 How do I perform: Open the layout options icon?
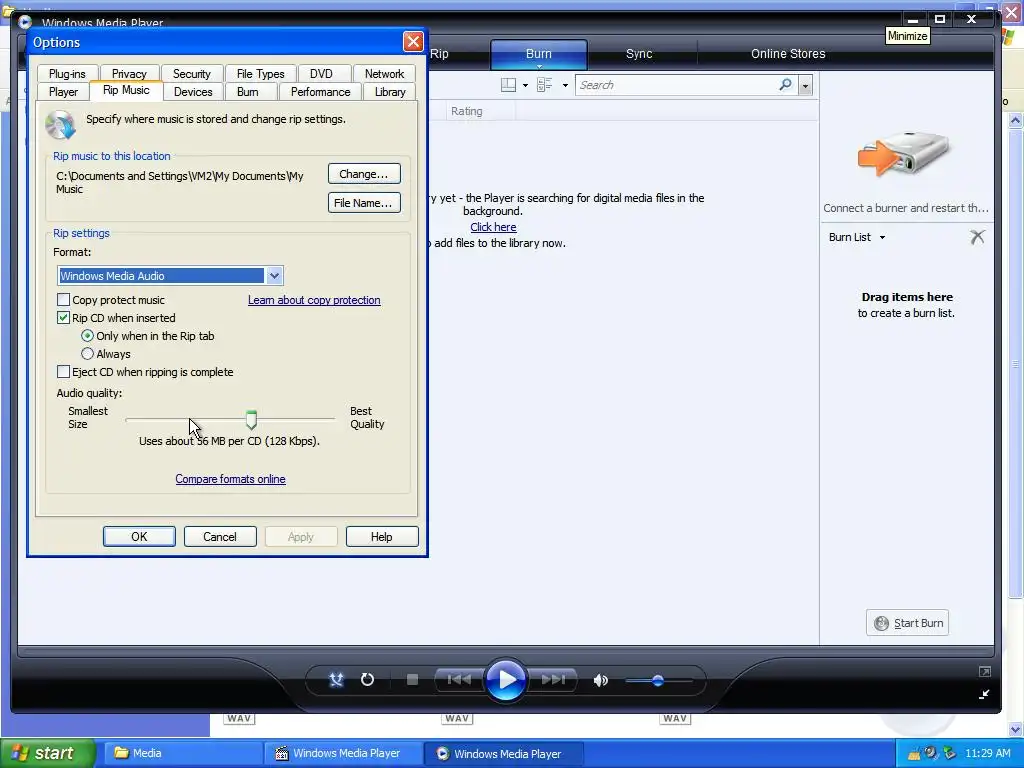point(508,85)
